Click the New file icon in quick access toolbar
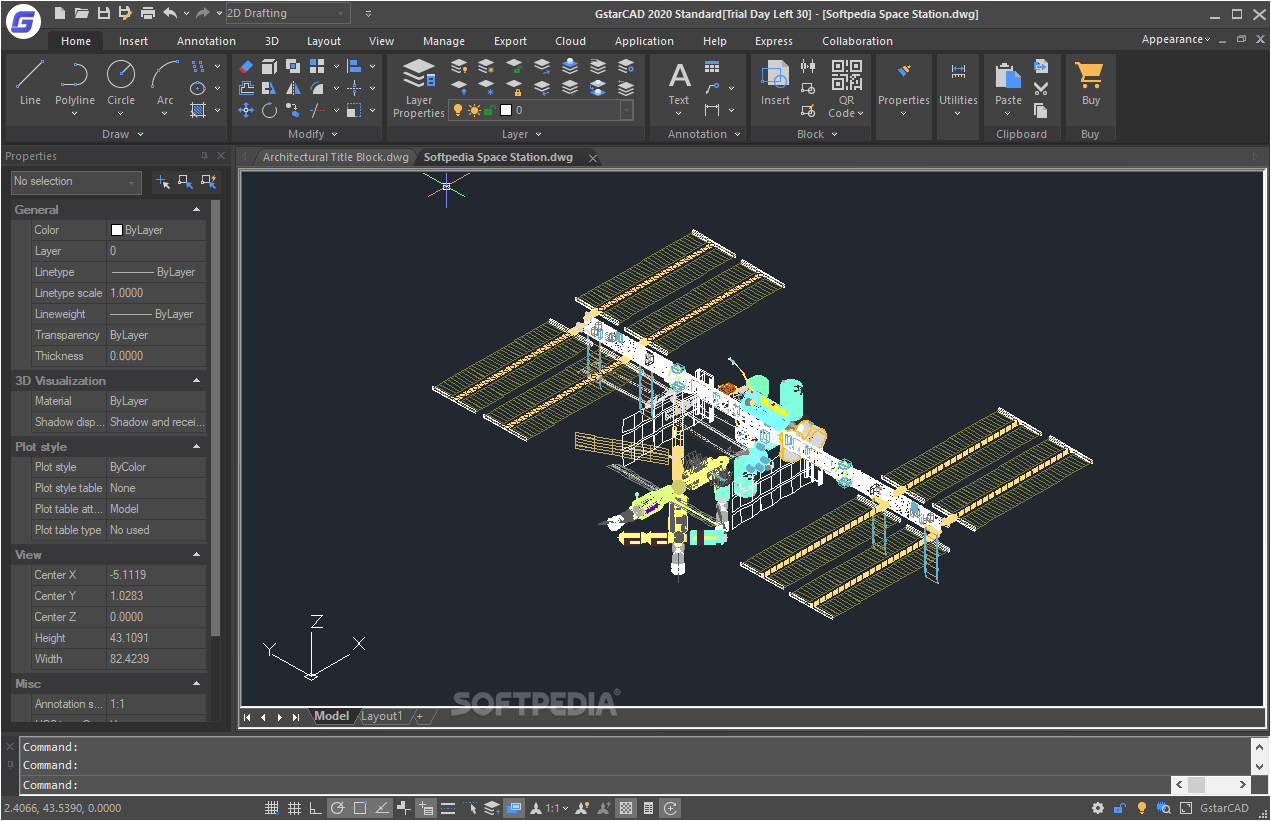Screen dimensions: 1271x821 point(60,13)
